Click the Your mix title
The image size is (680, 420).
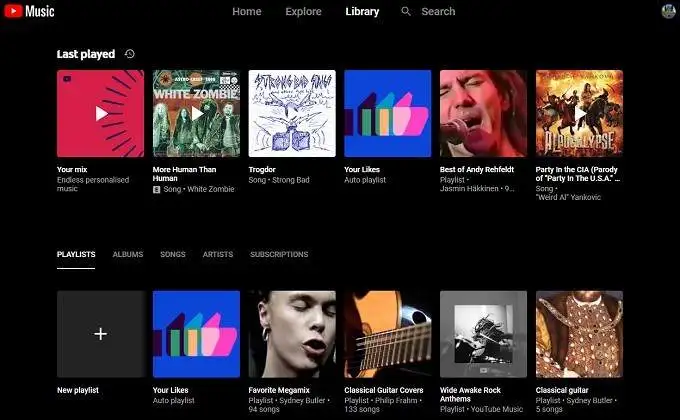pyautogui.click(x=72, y=170)
